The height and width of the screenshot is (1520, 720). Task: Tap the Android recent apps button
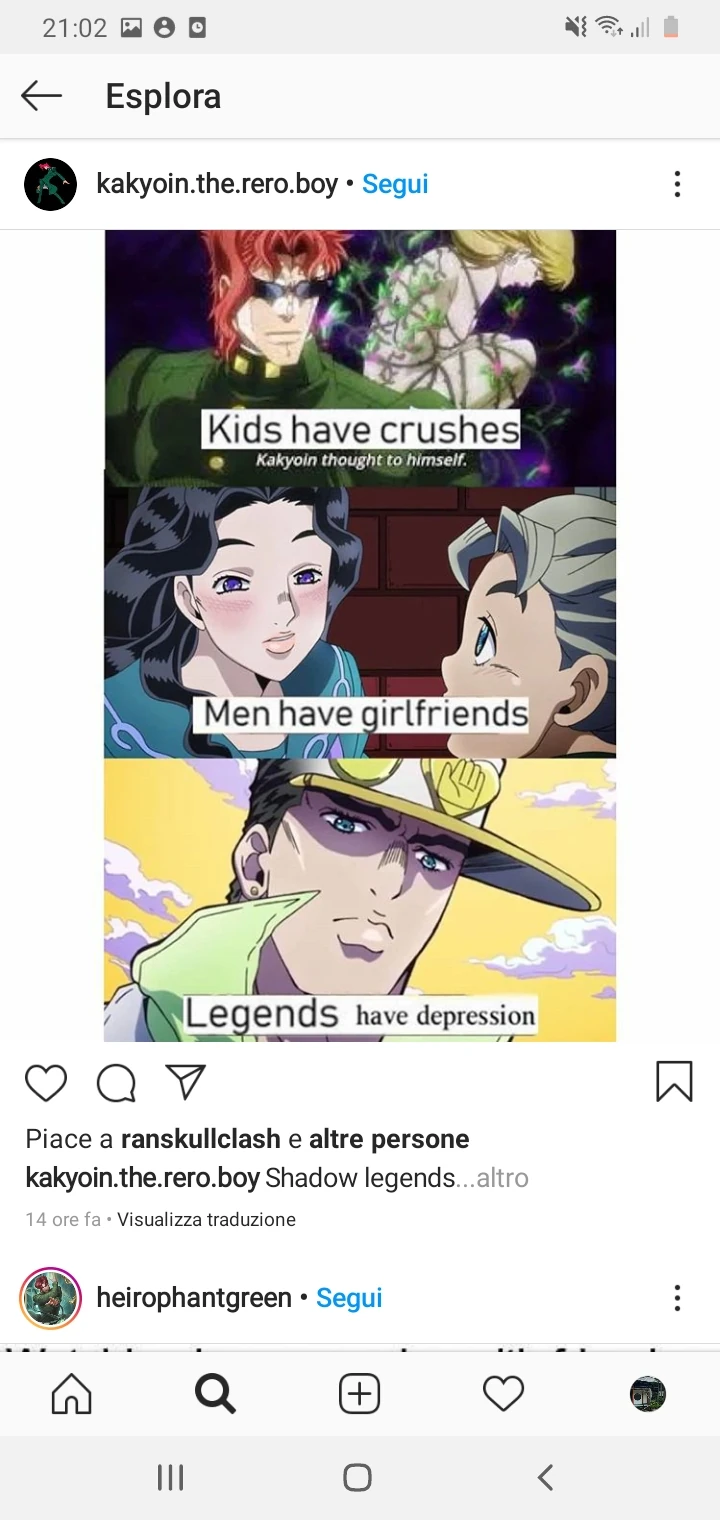(x=171, y=1477)
